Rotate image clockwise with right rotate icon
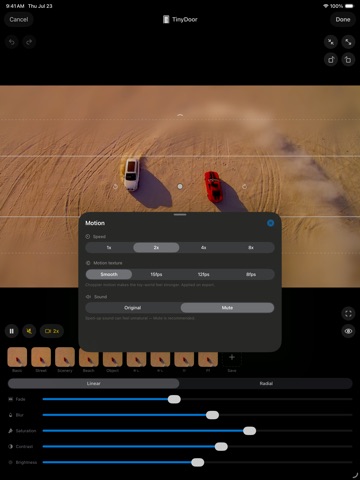 [348, 60]
